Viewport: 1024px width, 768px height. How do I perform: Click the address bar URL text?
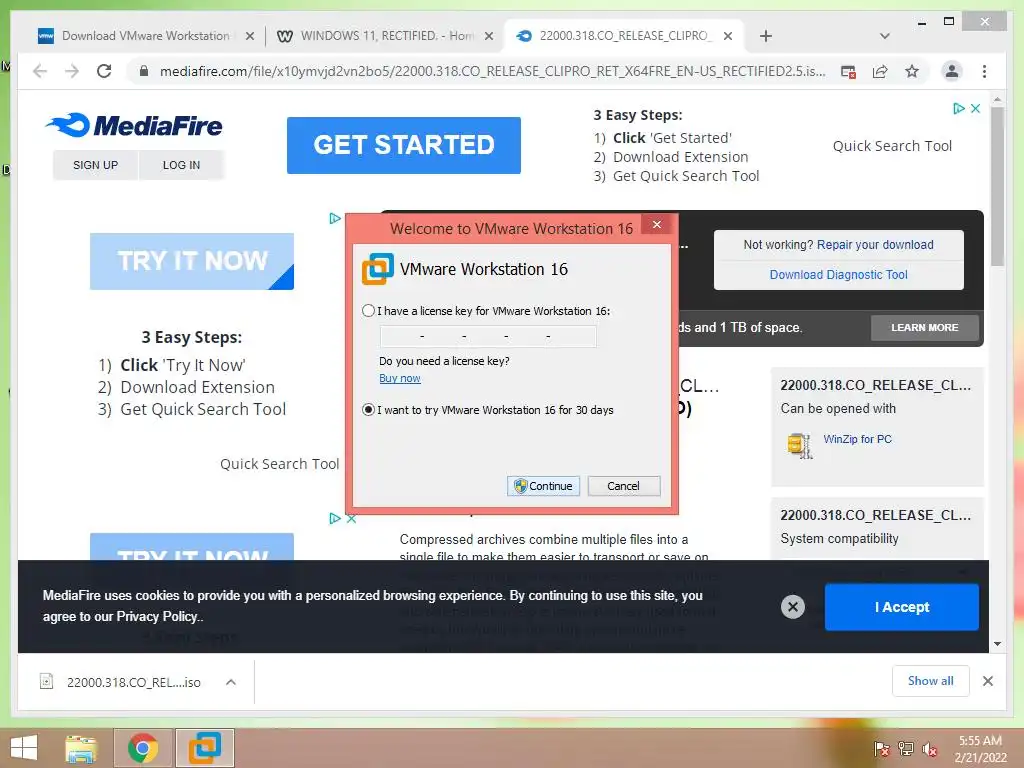(x=492, y=71)
